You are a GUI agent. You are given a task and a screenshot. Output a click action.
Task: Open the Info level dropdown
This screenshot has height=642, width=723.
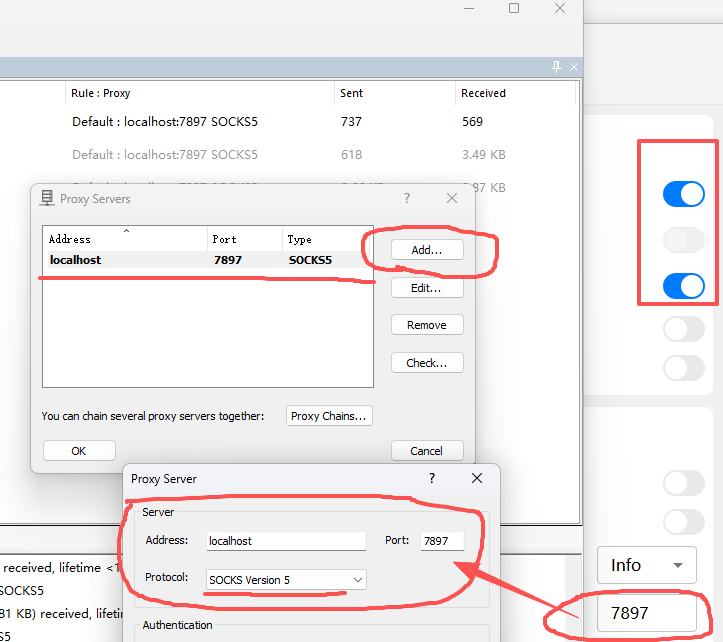click(646, 565)
